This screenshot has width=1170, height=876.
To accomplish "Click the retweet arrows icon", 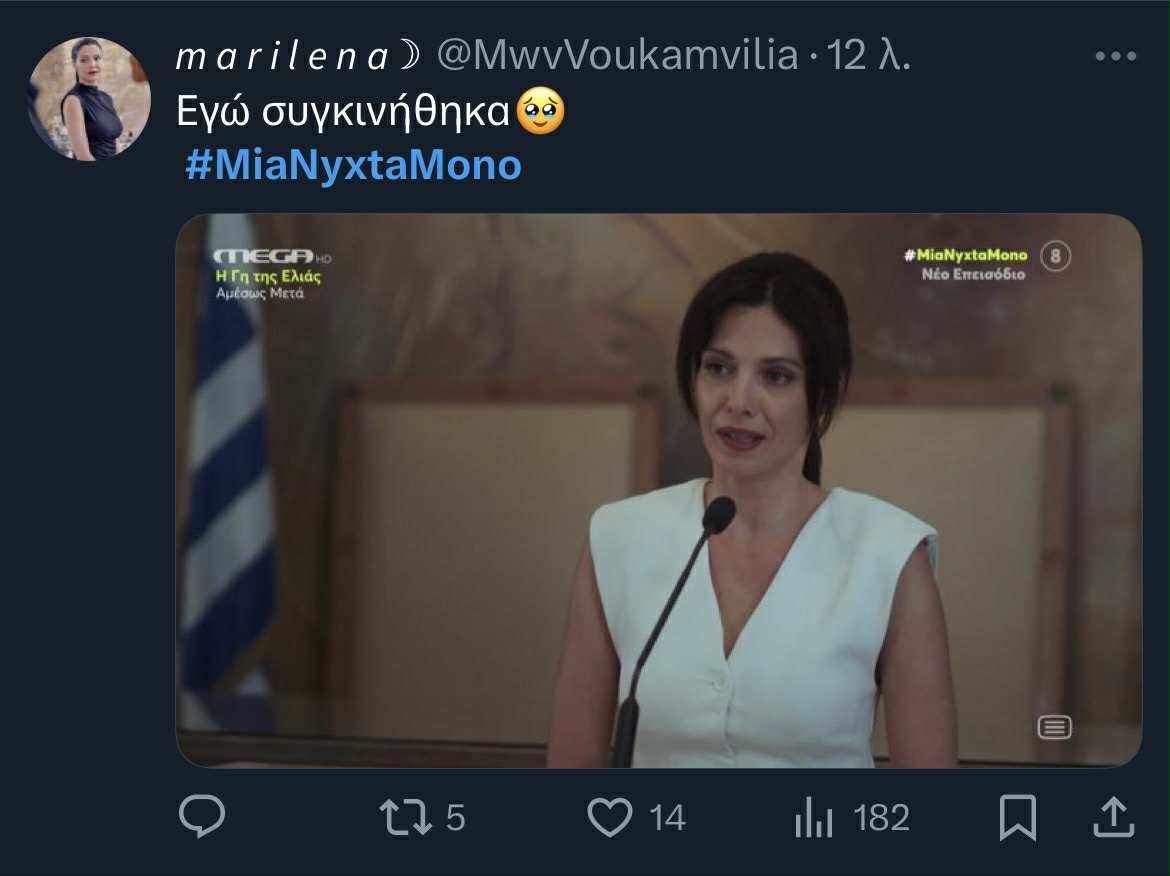I will click(x=406, y=818).
